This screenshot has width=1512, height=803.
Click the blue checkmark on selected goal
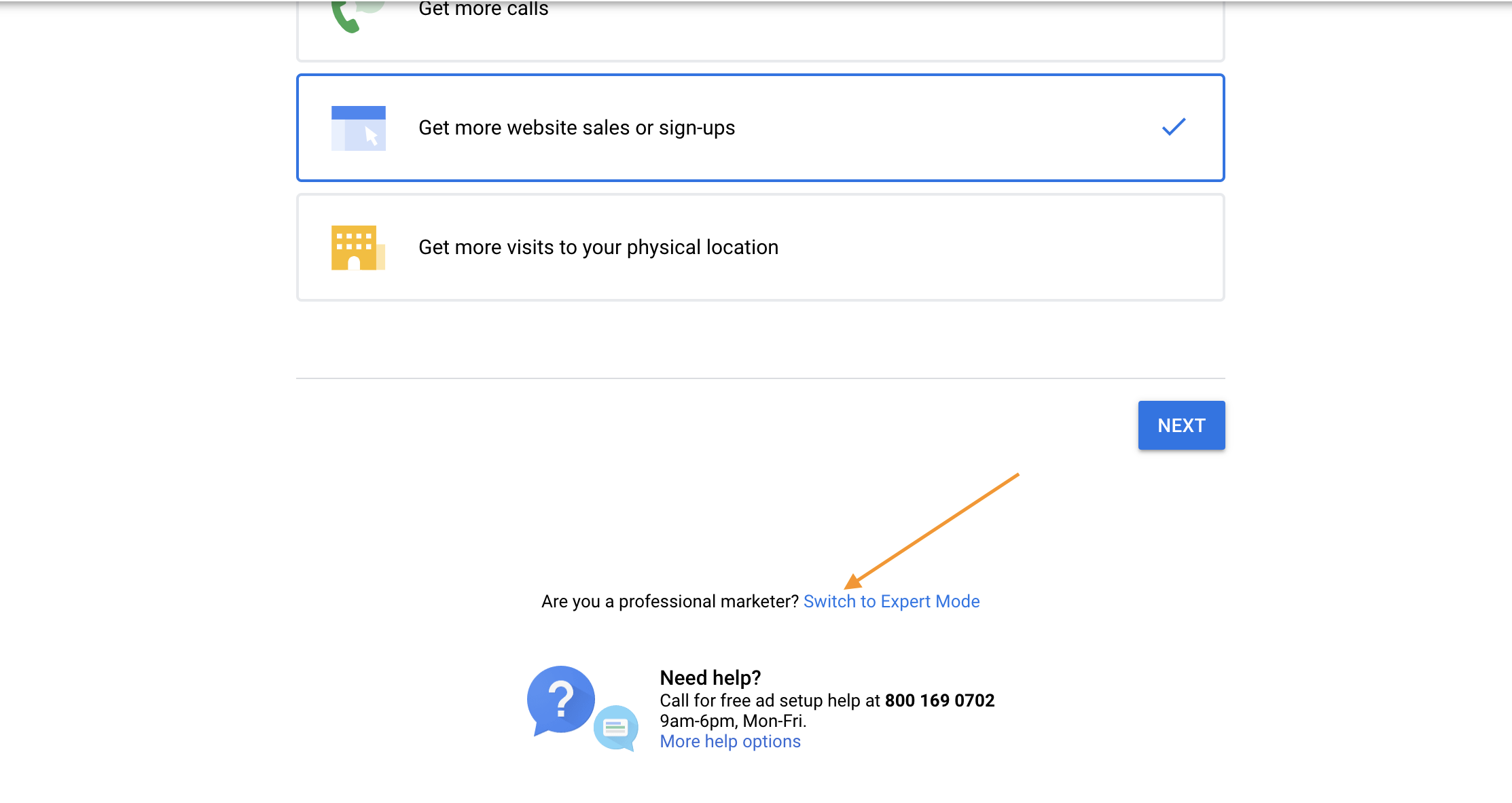coord(1173,127)
